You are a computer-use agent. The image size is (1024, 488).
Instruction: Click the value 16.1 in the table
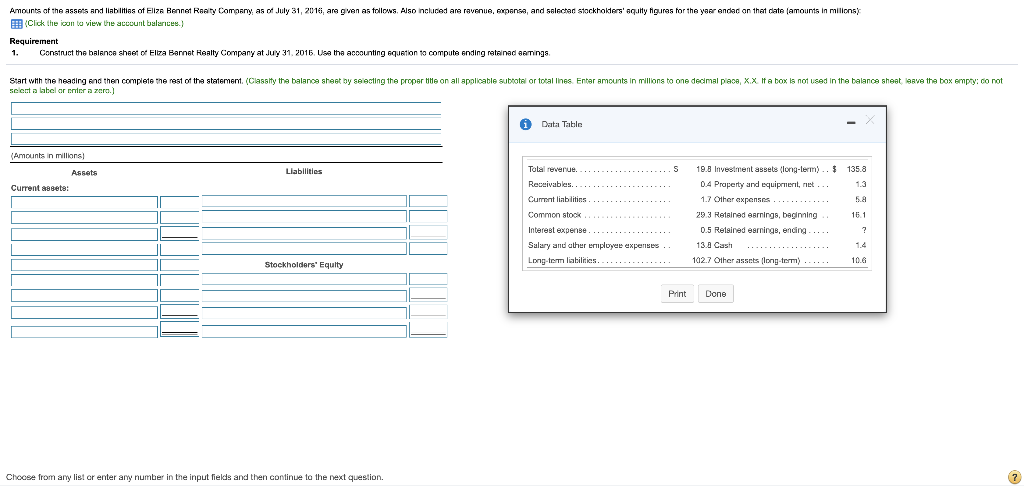859,215
